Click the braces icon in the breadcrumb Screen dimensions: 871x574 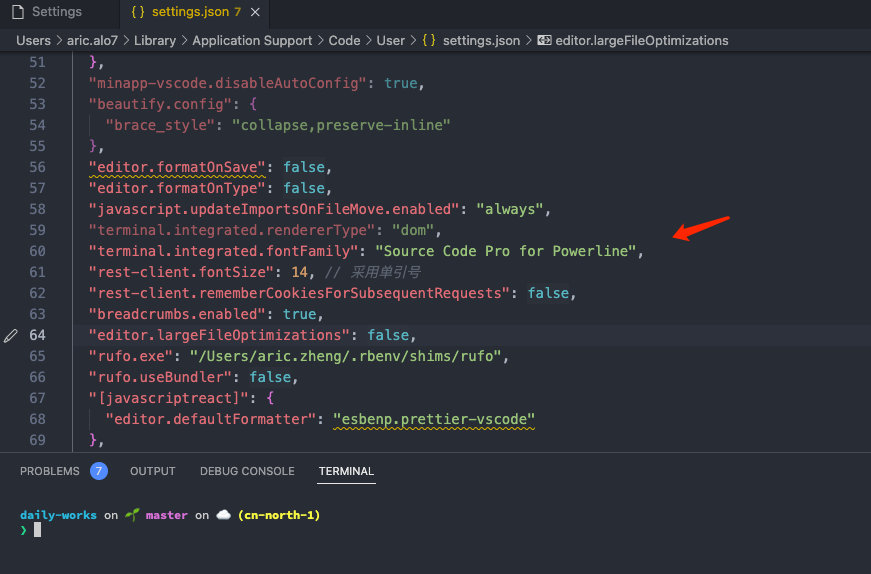(x=429, y=41)
